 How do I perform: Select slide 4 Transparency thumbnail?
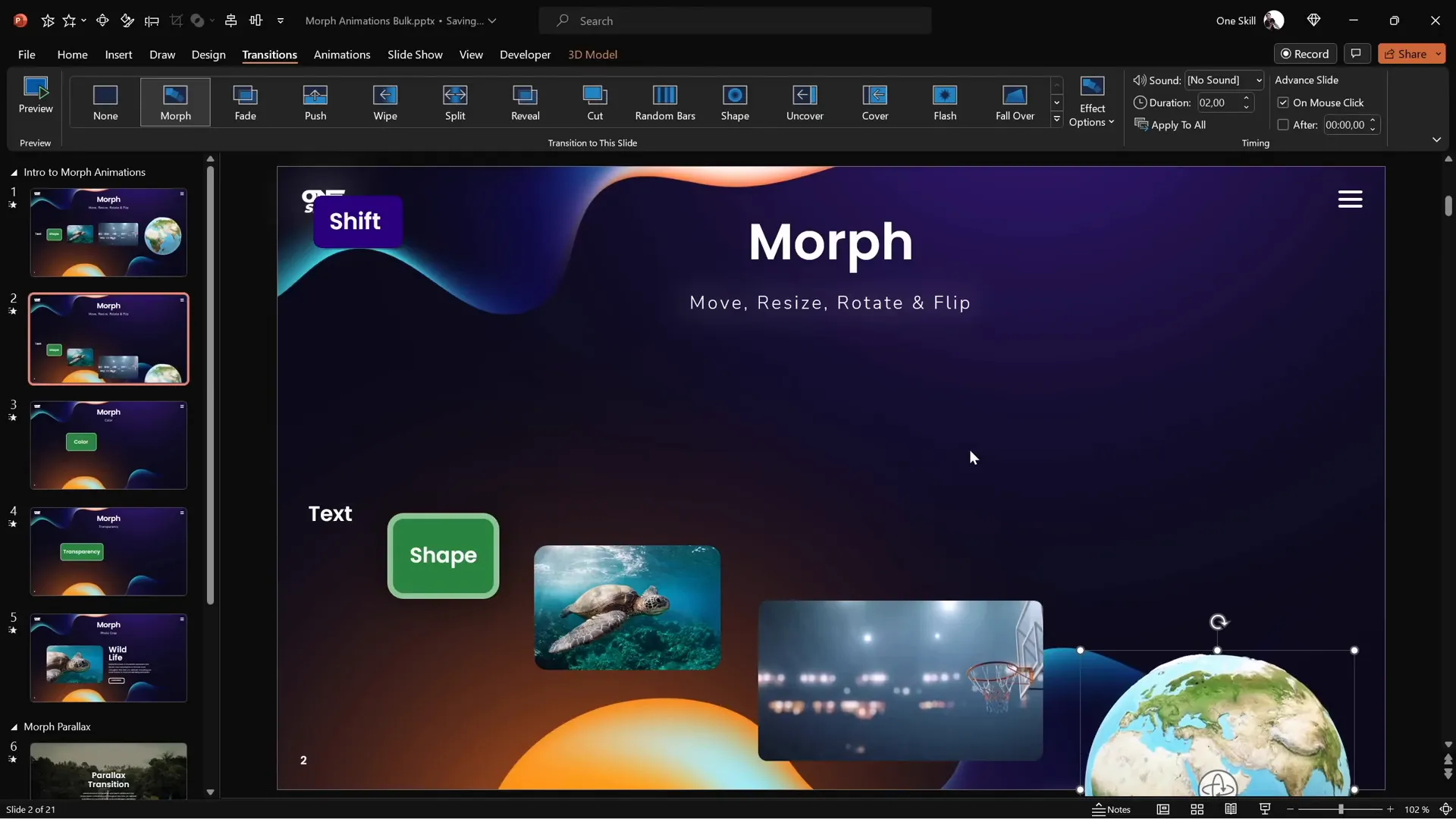click(x=108, y=551)
